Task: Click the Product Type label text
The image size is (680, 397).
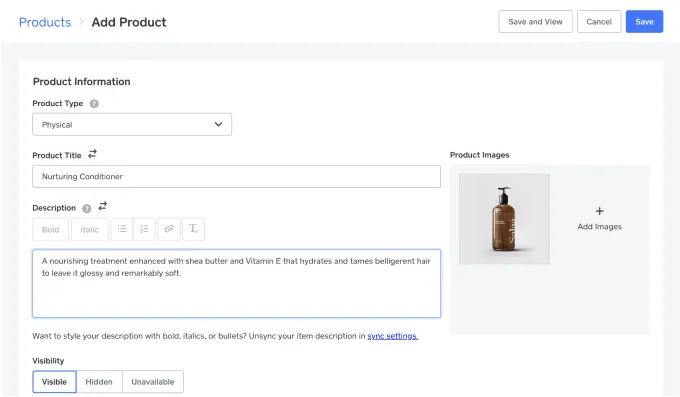Action: coord(58,104)
